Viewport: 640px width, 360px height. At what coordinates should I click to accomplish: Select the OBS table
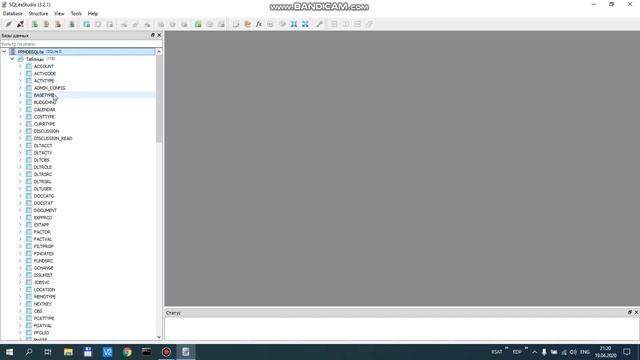38,311
